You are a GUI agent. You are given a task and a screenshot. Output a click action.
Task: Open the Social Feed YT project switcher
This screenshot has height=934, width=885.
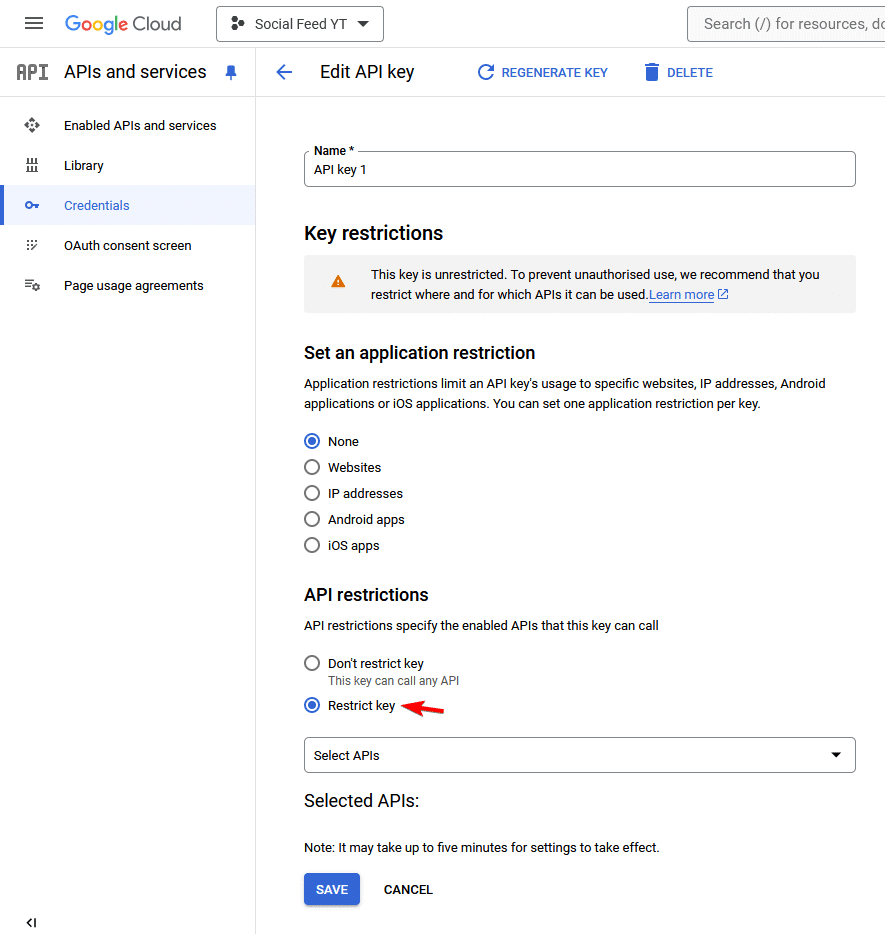(299, 23)
